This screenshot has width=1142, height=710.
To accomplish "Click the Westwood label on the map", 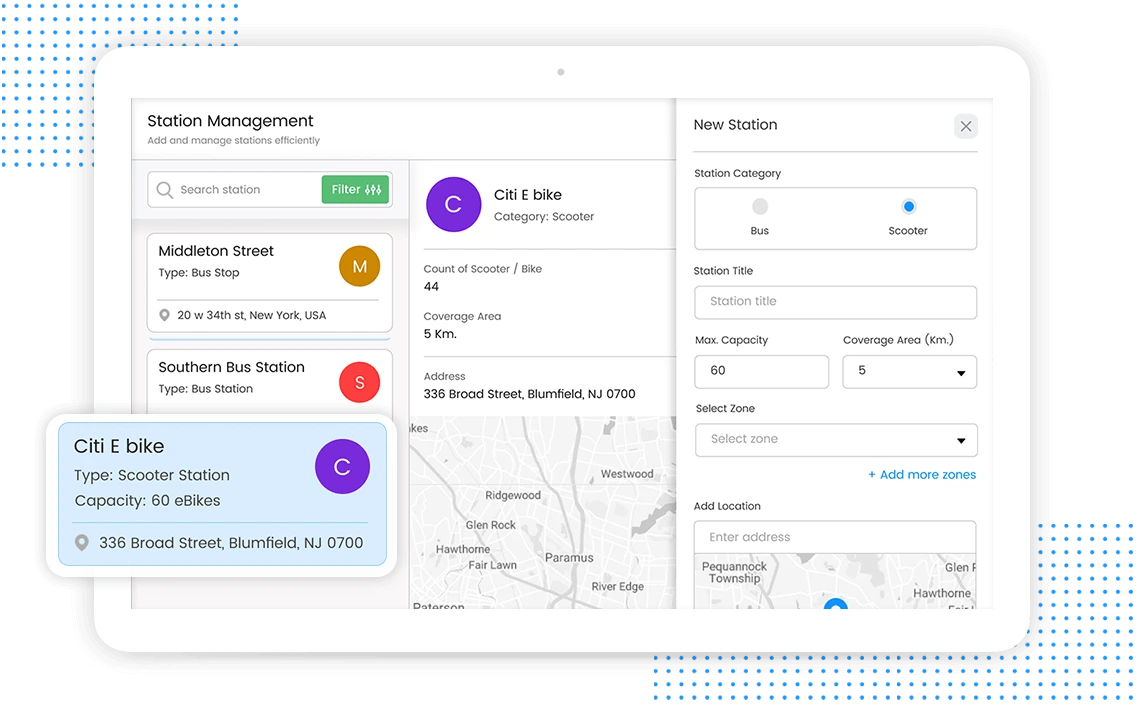I will [x=627, y=474].
